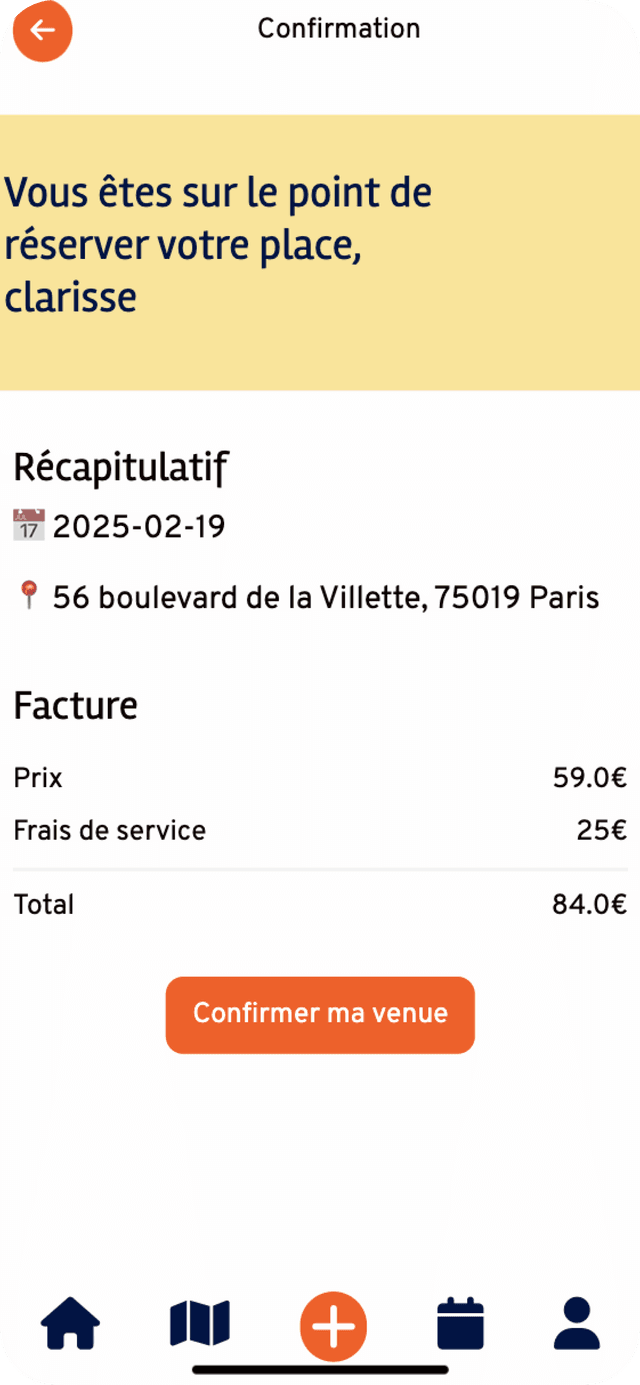Go back using the orange arrow

42,31
